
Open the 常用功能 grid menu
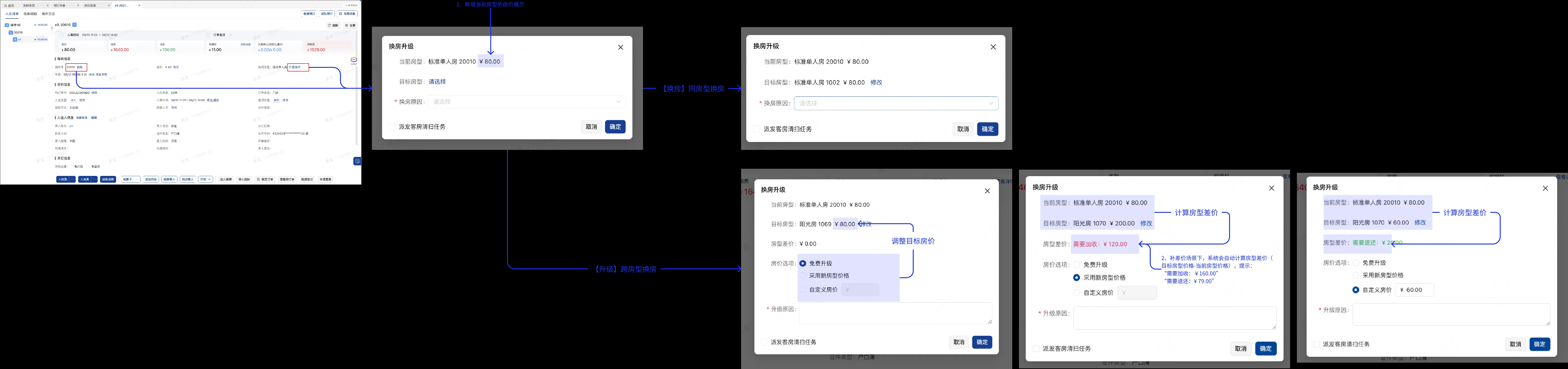click(347, 13)
